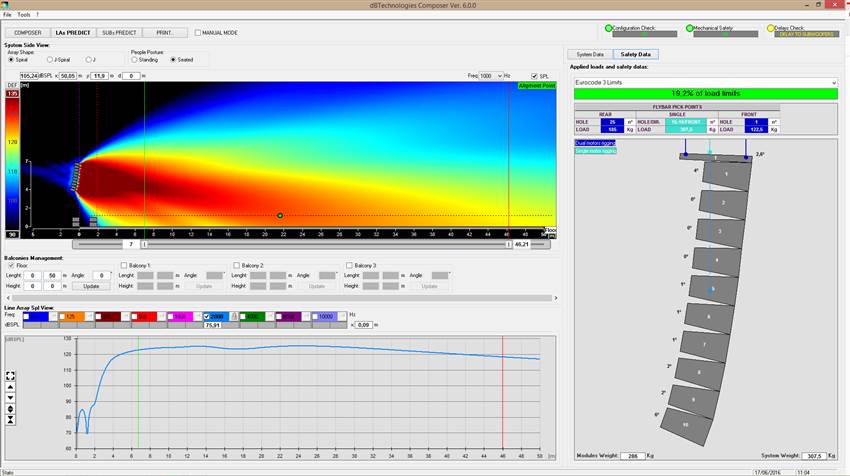
Task: Click the d distance input field
Action: [131, 76]
